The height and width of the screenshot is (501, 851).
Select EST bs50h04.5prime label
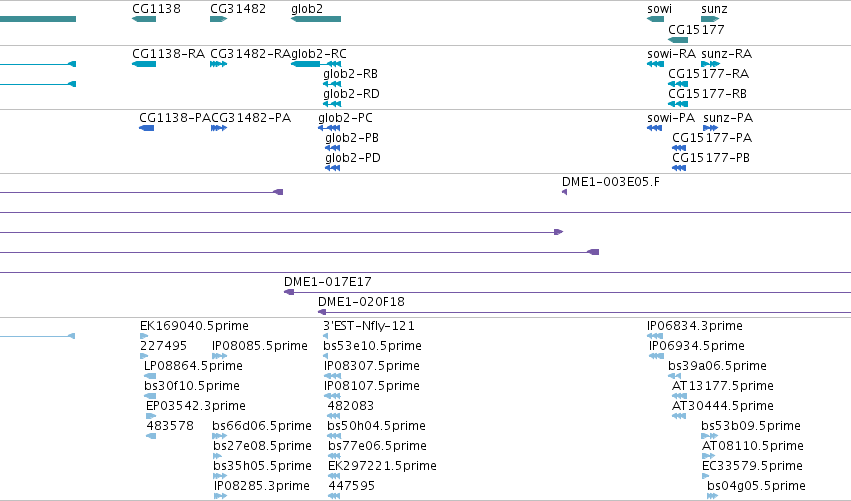click(x=377, y=427)
